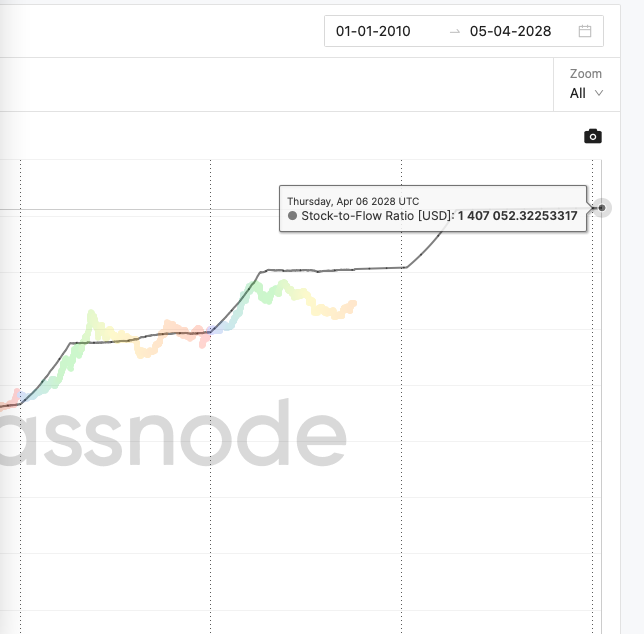Open the calendar icon in date picker
This screenshot has width=644, height=634.
point(585,31)
